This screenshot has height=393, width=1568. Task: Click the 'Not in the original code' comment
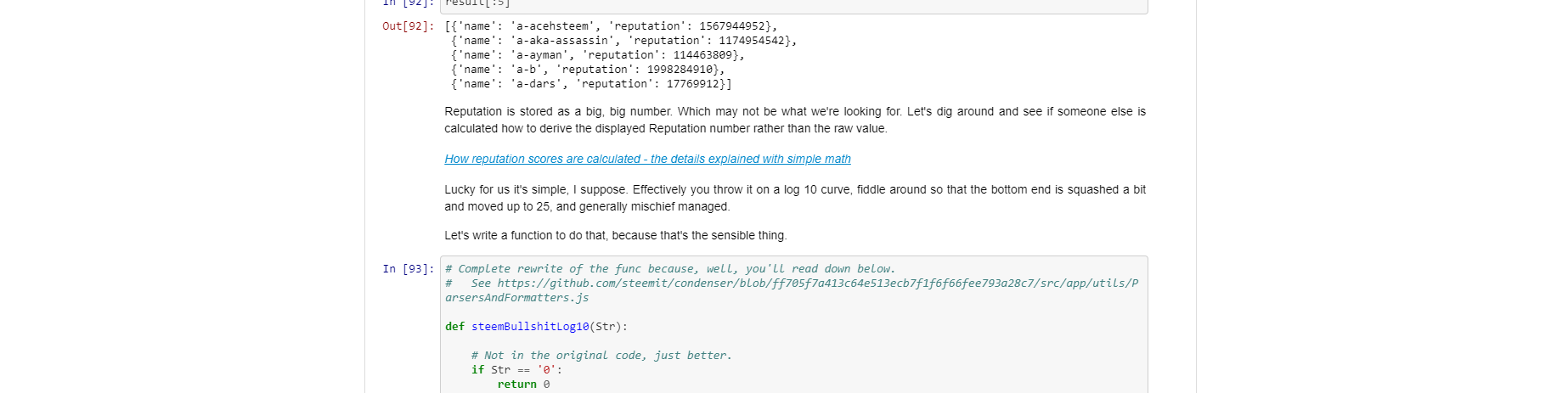point(601,356)
